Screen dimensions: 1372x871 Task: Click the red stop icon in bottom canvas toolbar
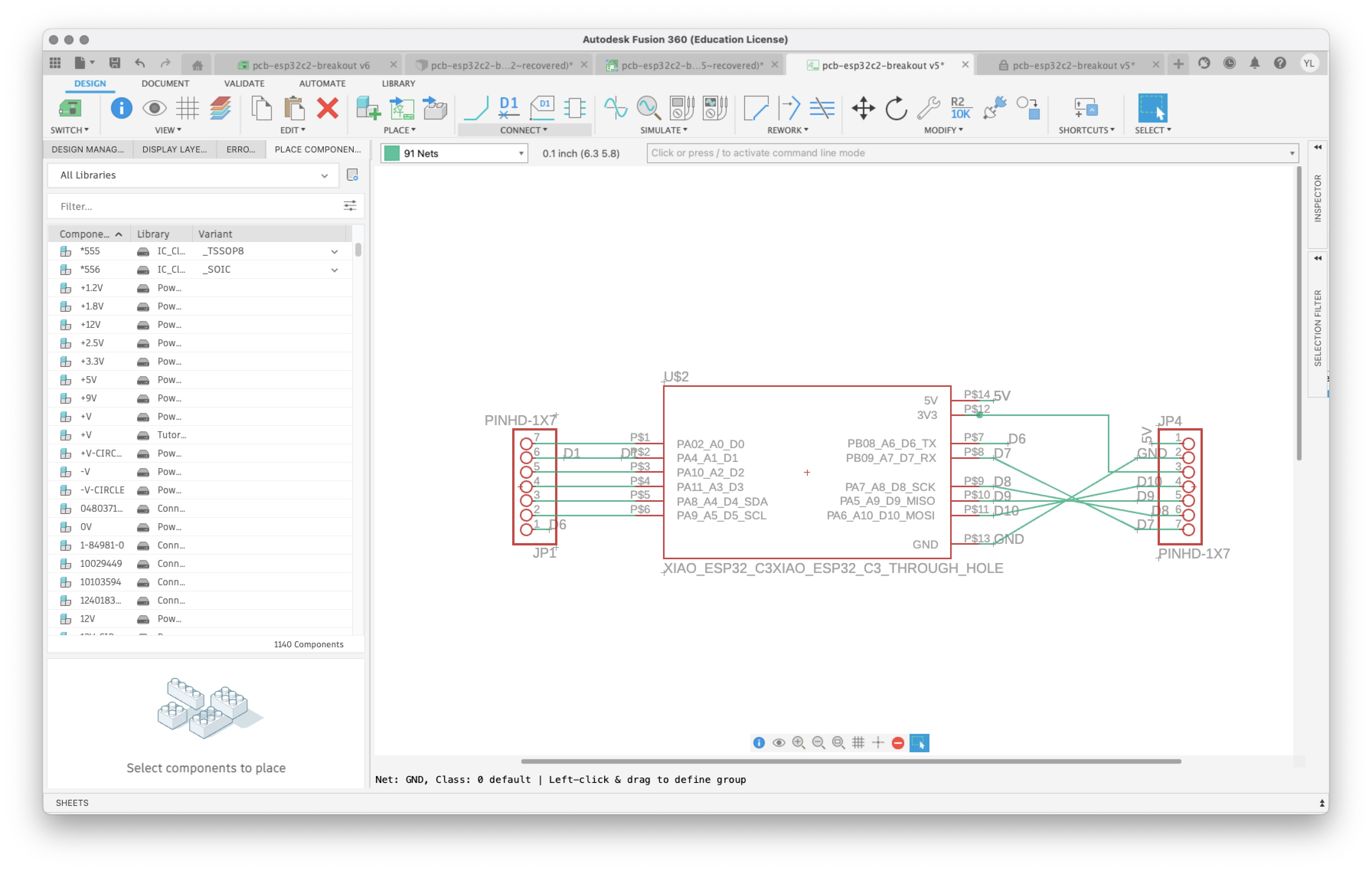(x=898, y=743)
